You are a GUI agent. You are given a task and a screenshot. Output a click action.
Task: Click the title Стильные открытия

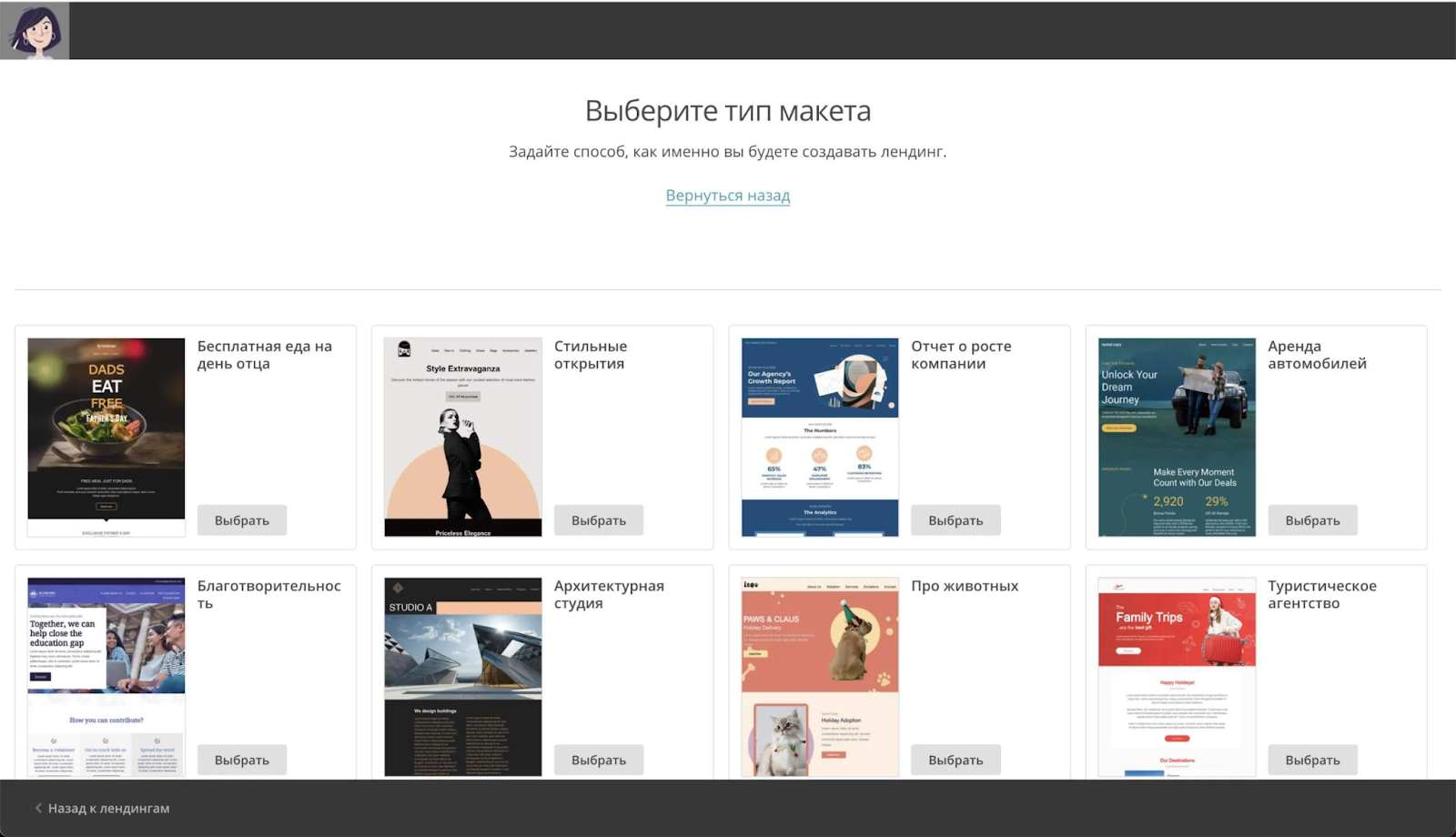[x=591, y=355]
